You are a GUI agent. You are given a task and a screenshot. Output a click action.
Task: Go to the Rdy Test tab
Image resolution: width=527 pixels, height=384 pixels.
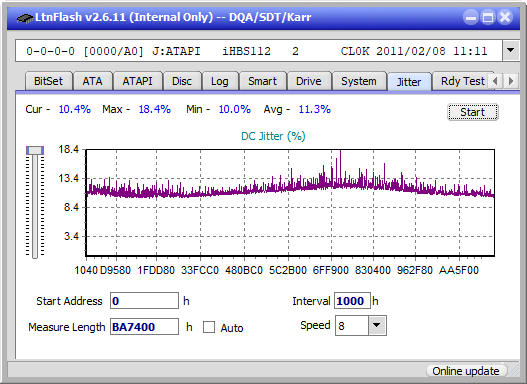pyautogui.click(x=462, y=81)
